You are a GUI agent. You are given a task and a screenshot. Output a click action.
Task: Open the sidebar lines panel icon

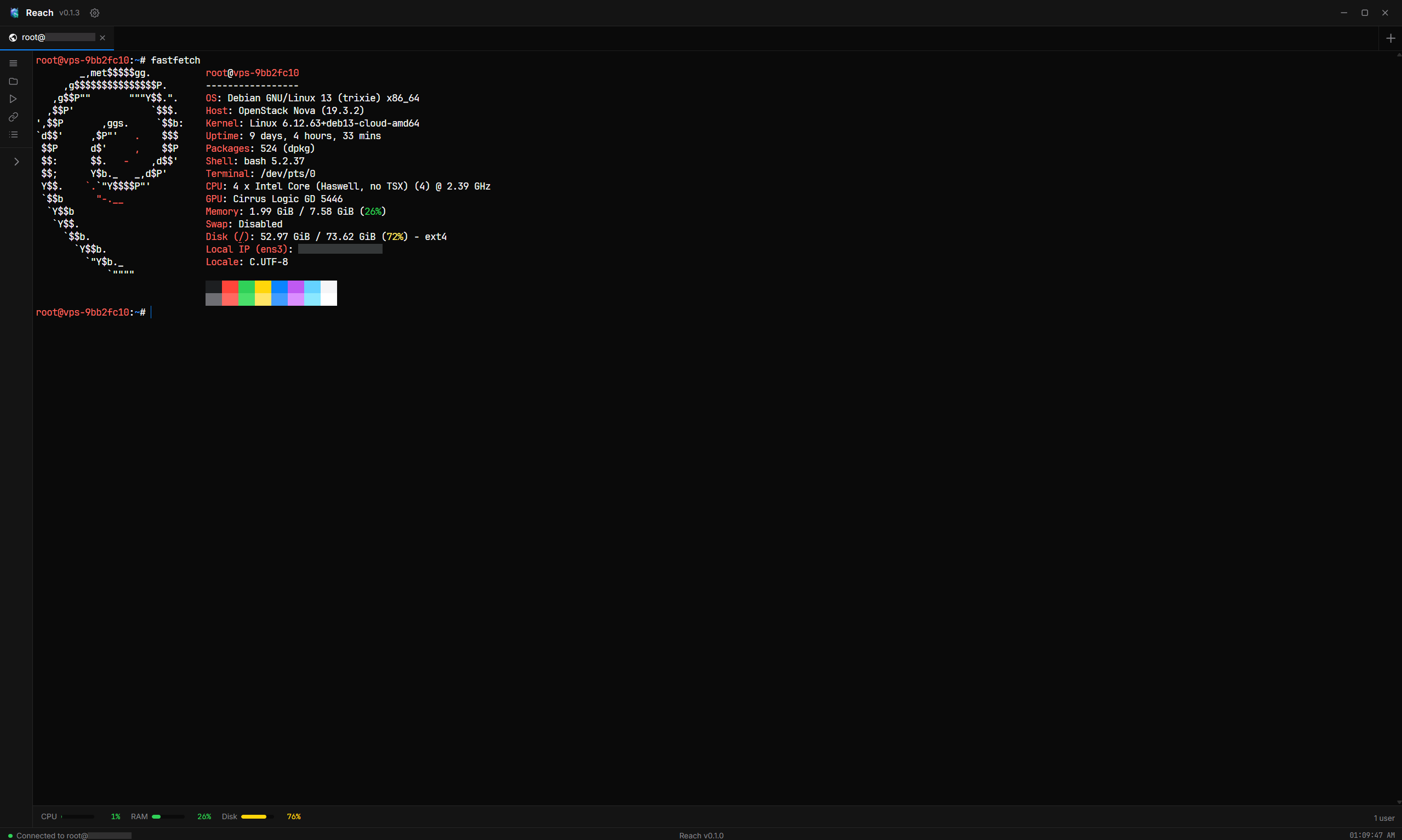[13, 64]
